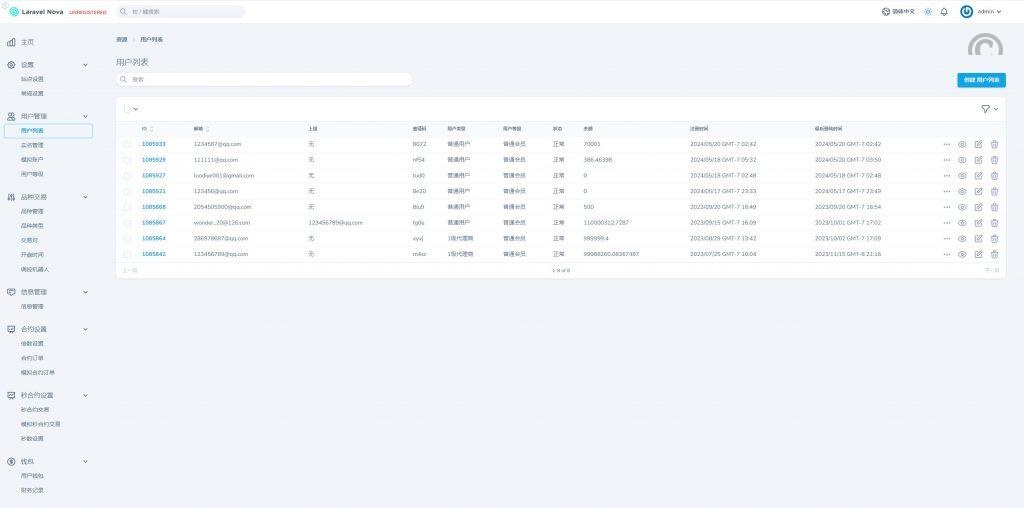The image size is (1024, 508).
Task: Click the trash icon for user 1085842
Action: (994, 254)
